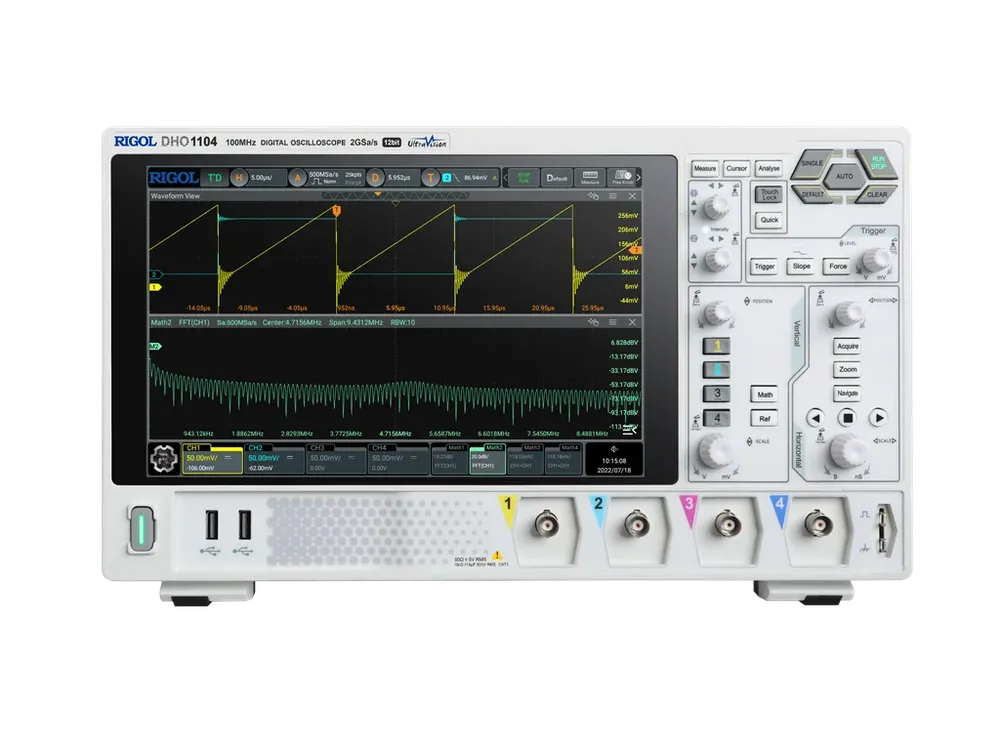The image size is (1000, 750).
Task: Select the Math1 label
Action: [x=450, y=459]
